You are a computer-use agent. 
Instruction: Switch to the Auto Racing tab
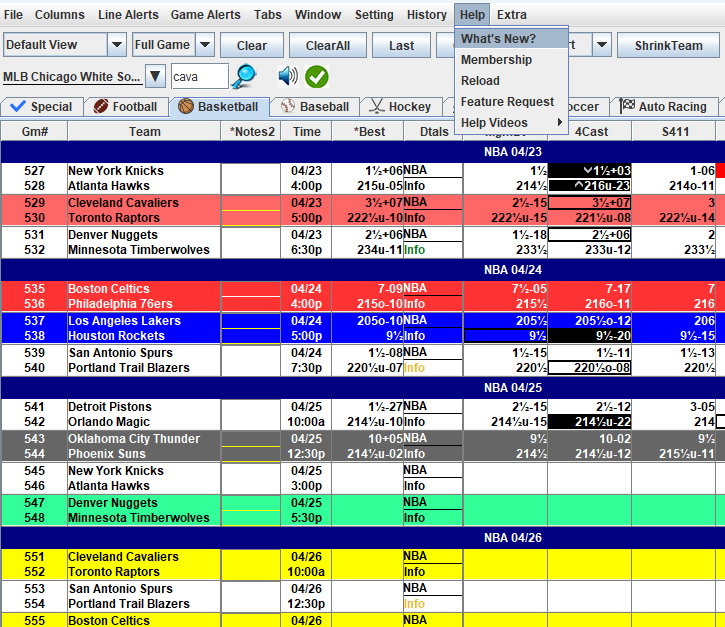664,107
